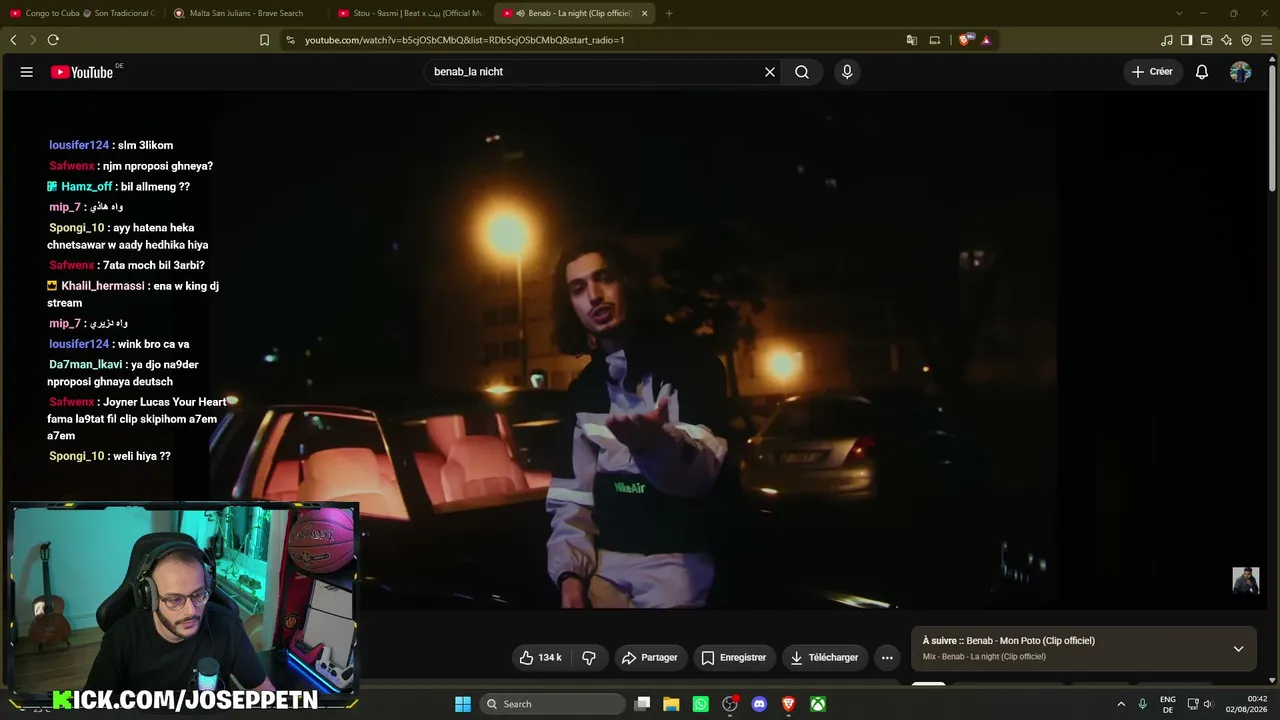The height and width of the screenshot is (720, 1280).
Task: Open the YouTube account avatar menu
Action: click(x=1241, y=72)
